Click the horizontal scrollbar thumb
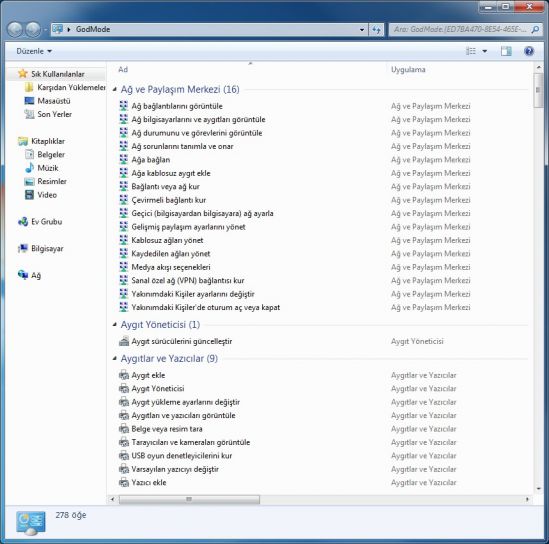The height and width of the screenshot is (544, 549). (x=189, y=499)
